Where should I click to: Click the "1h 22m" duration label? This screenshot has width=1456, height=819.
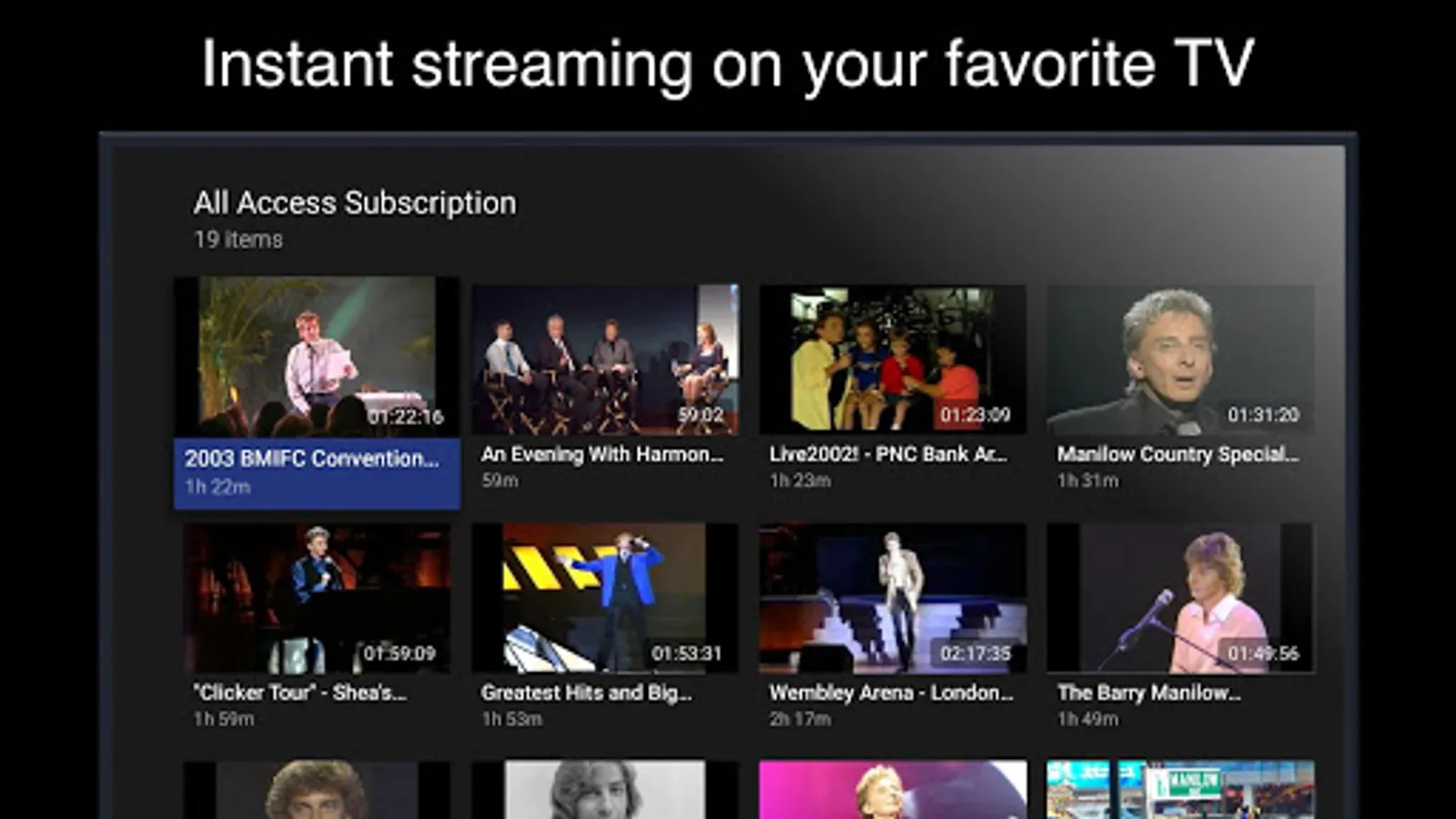coord(217,487)
